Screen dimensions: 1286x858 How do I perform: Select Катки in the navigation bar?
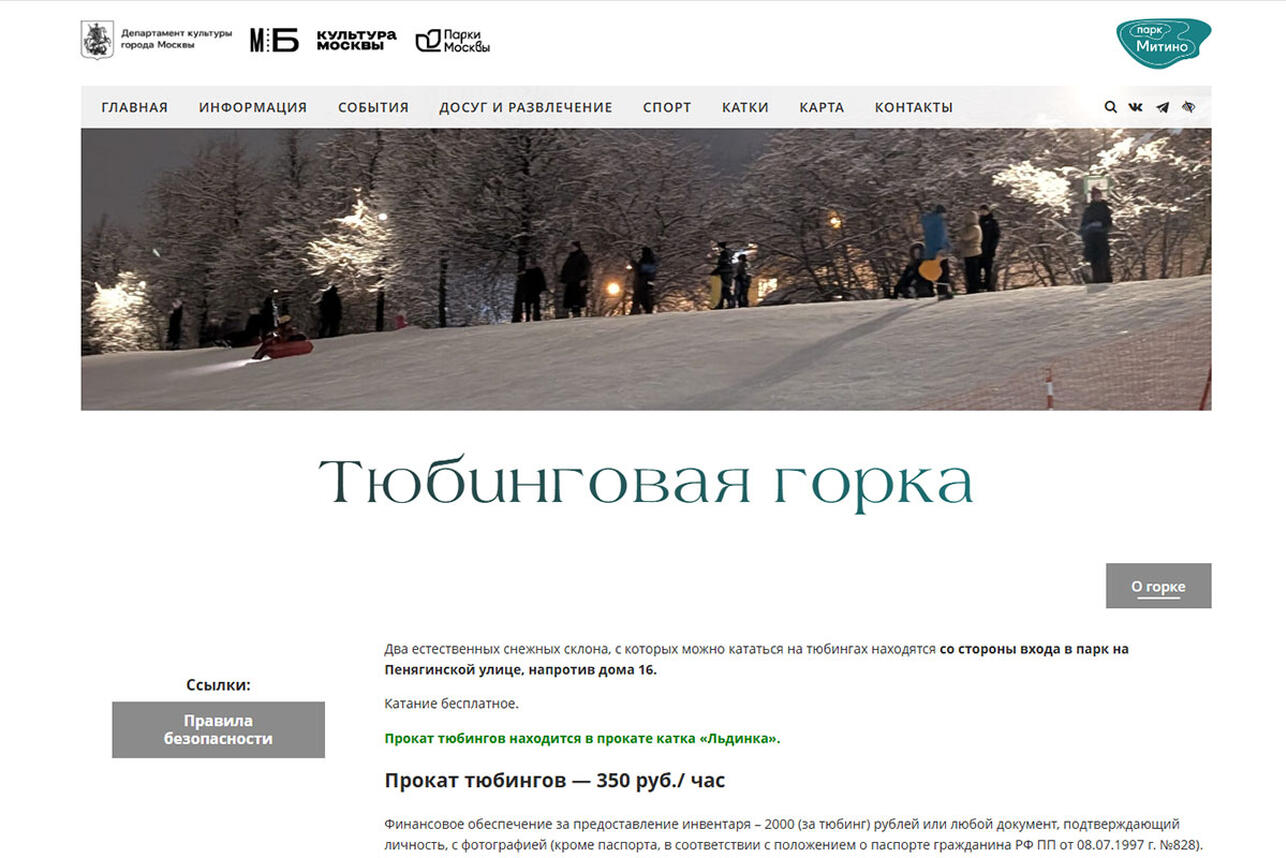[745, 107]
